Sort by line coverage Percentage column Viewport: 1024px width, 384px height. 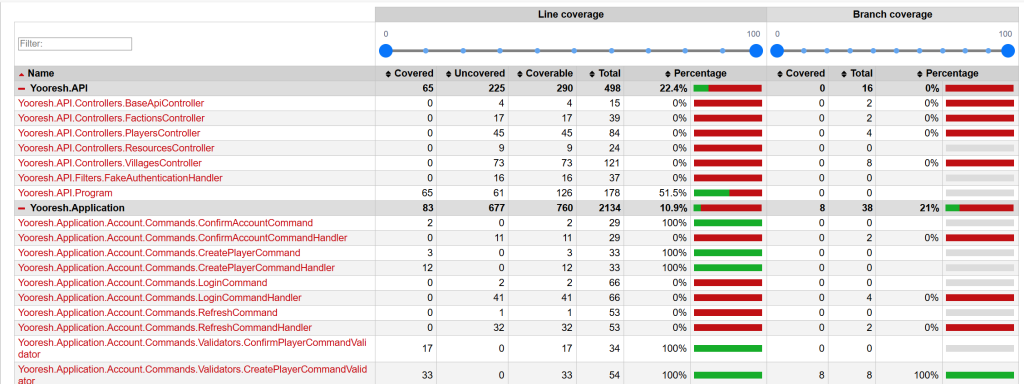click(x=696, y=74)
